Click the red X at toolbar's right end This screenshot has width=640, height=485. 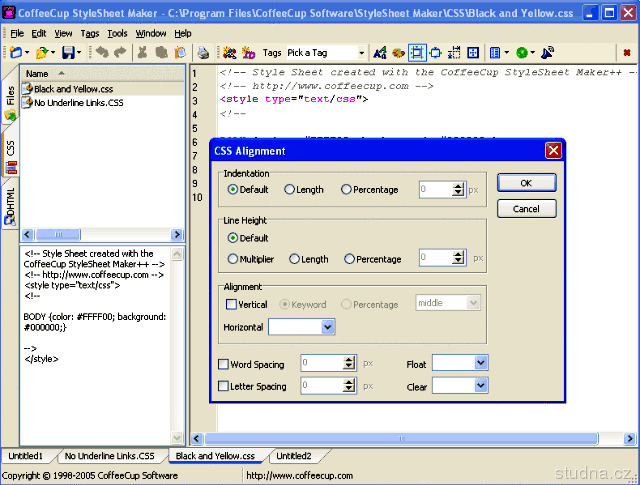tap(626, 52)
